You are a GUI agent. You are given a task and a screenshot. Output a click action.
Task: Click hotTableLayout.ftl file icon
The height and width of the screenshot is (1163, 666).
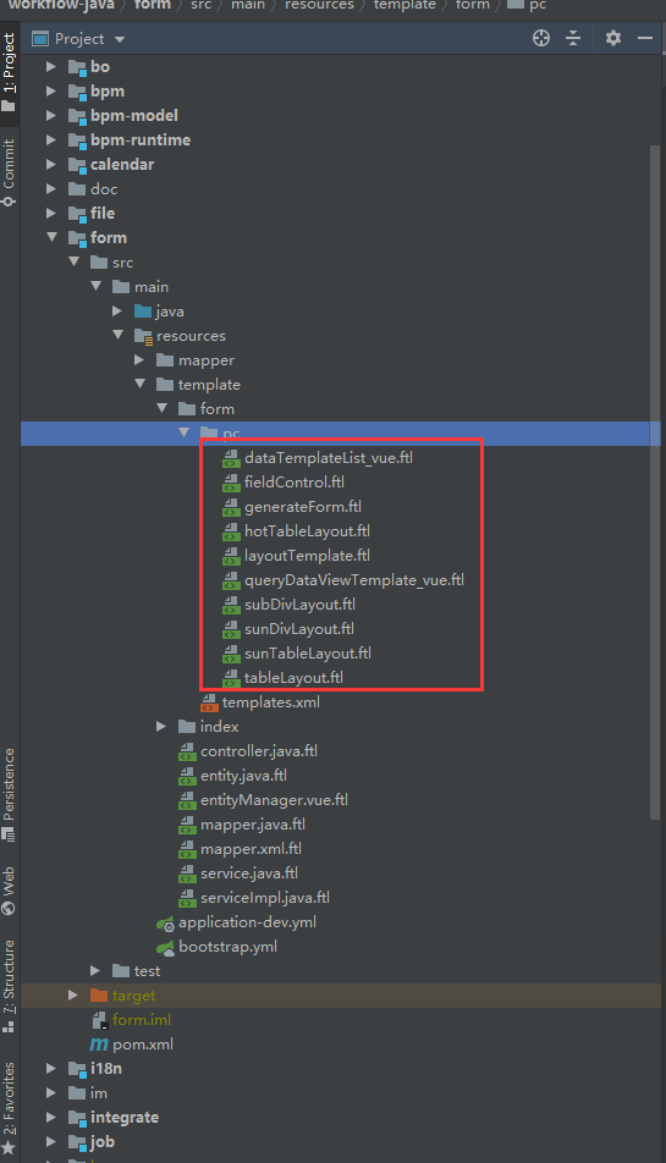231,532
